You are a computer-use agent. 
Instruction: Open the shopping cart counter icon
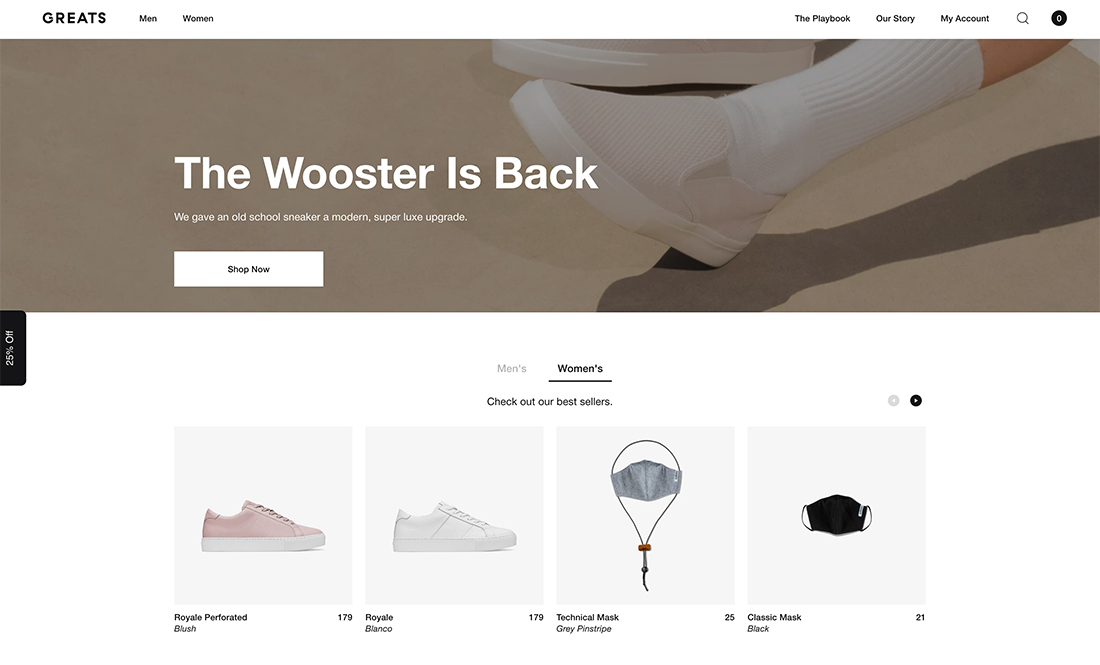pos(1059,18)
